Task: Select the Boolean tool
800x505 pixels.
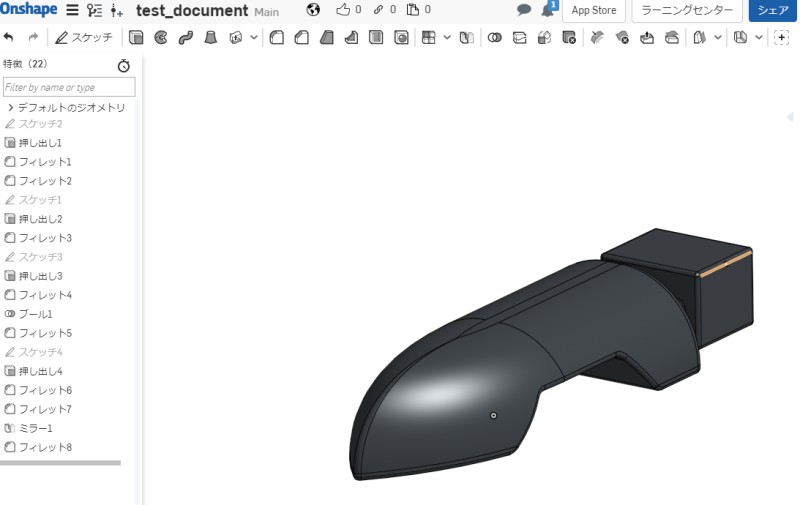Action: coord(494,37)
